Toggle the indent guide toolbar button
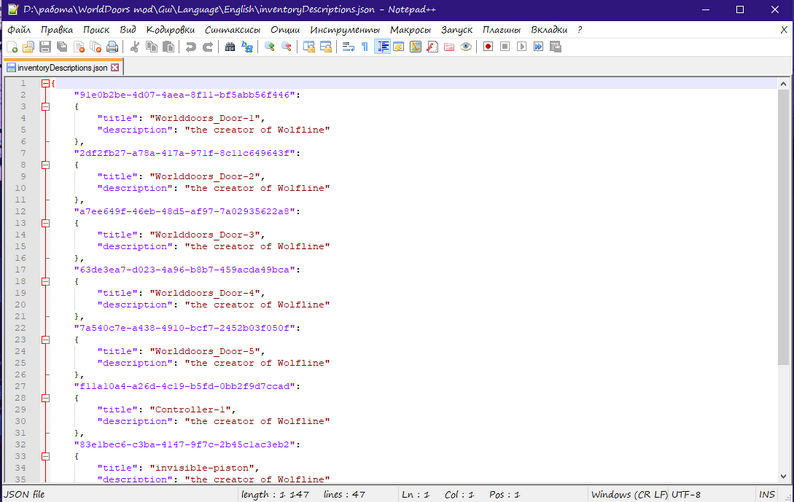The width and height of the screenshot is (794, 502). (382, 47)
